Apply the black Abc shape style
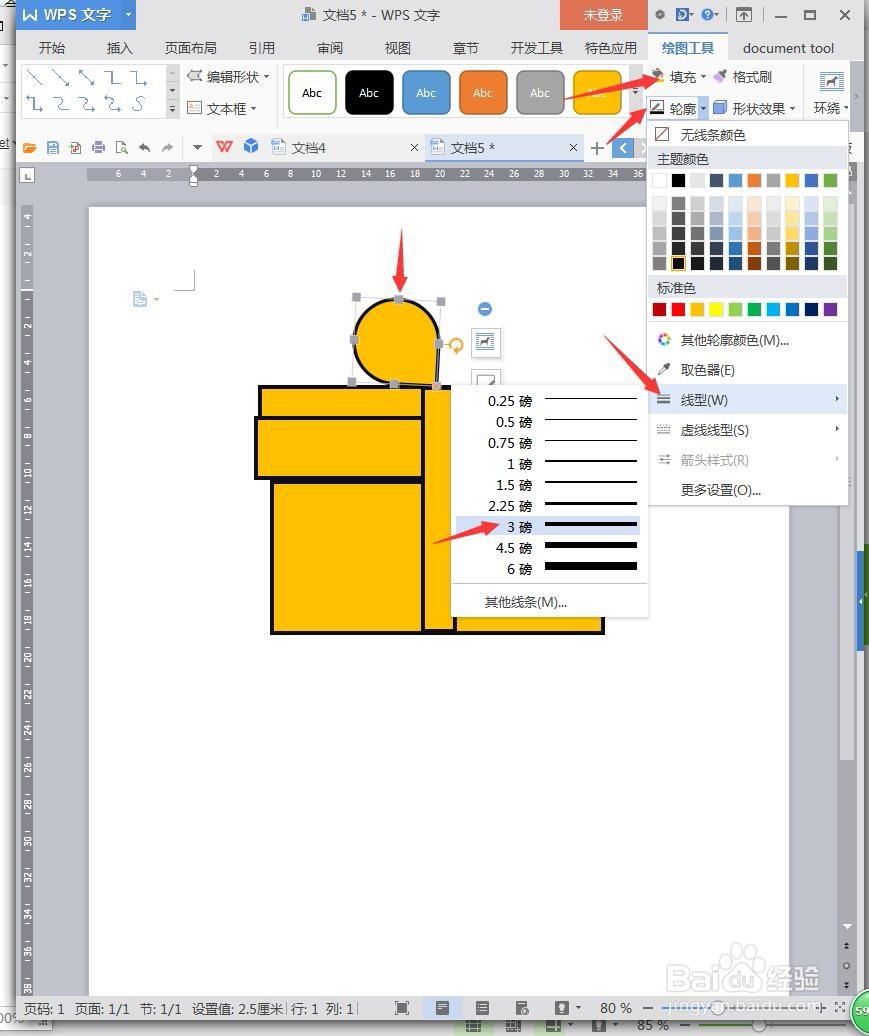869x1036 pixels. click(x=369, y=92)
